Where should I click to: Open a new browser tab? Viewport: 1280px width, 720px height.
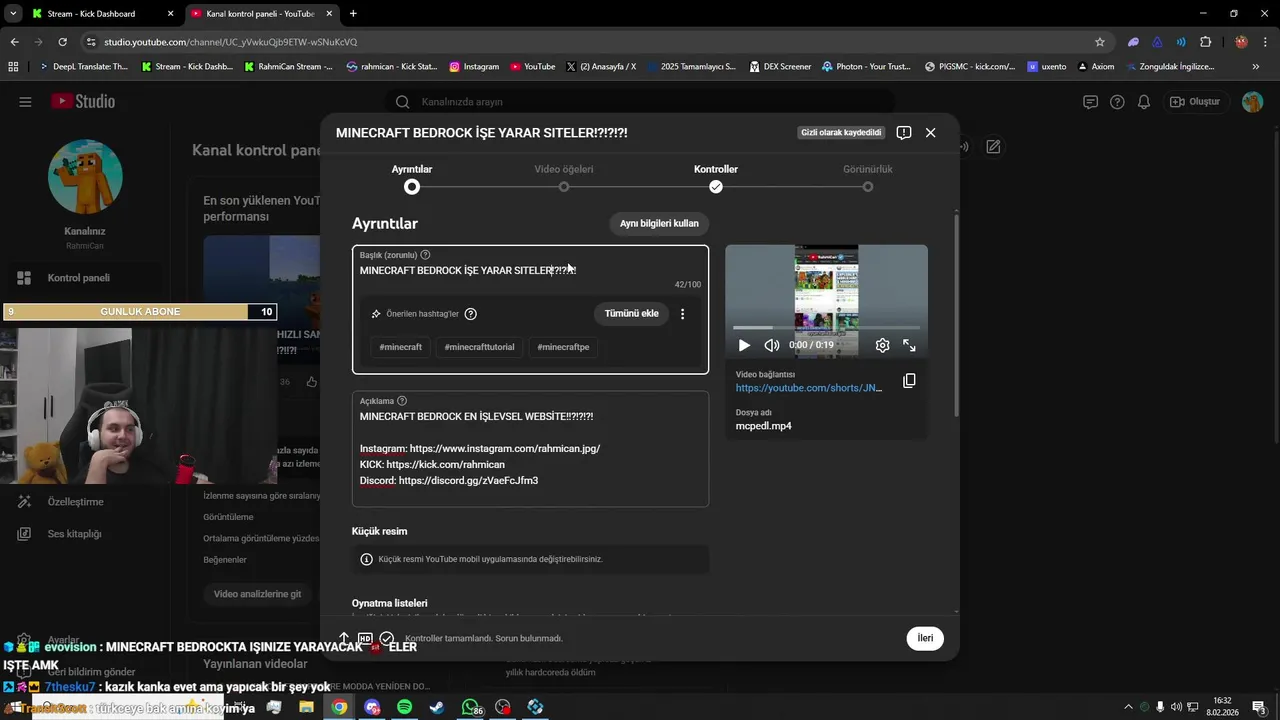coord(353,14)
